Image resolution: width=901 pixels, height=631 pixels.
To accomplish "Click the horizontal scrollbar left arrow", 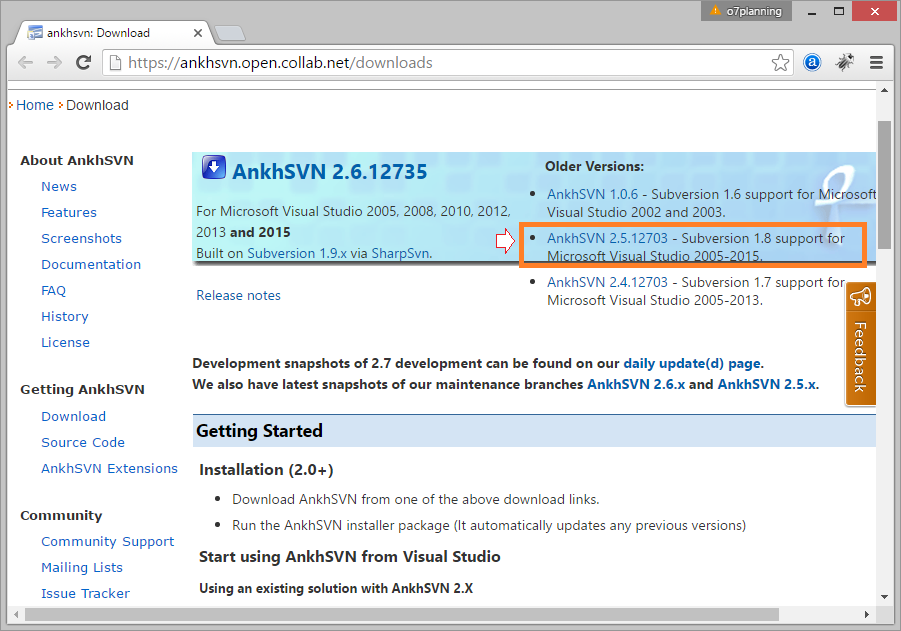I will click(16, 614).
